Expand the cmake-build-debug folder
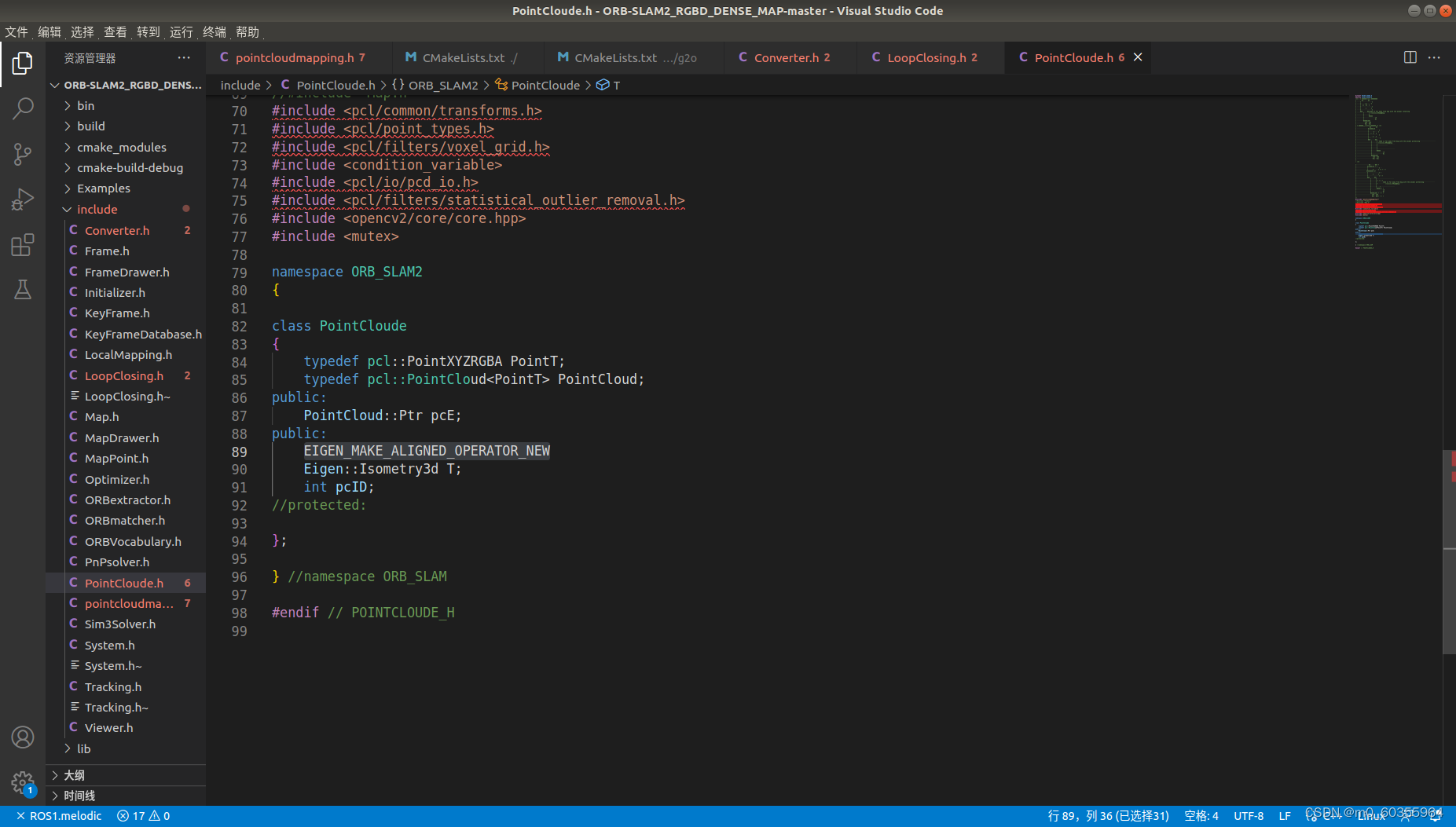 (x=126, y=168)
